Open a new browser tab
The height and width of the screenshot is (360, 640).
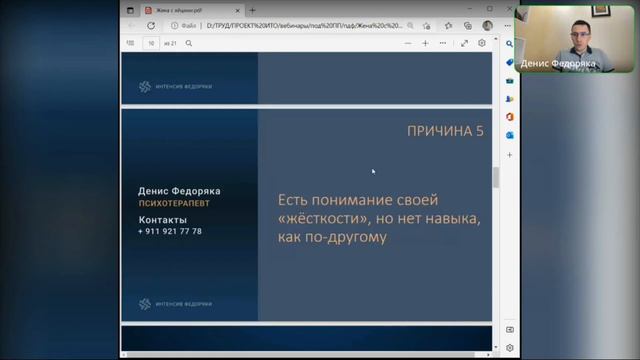tap(252, 11)
